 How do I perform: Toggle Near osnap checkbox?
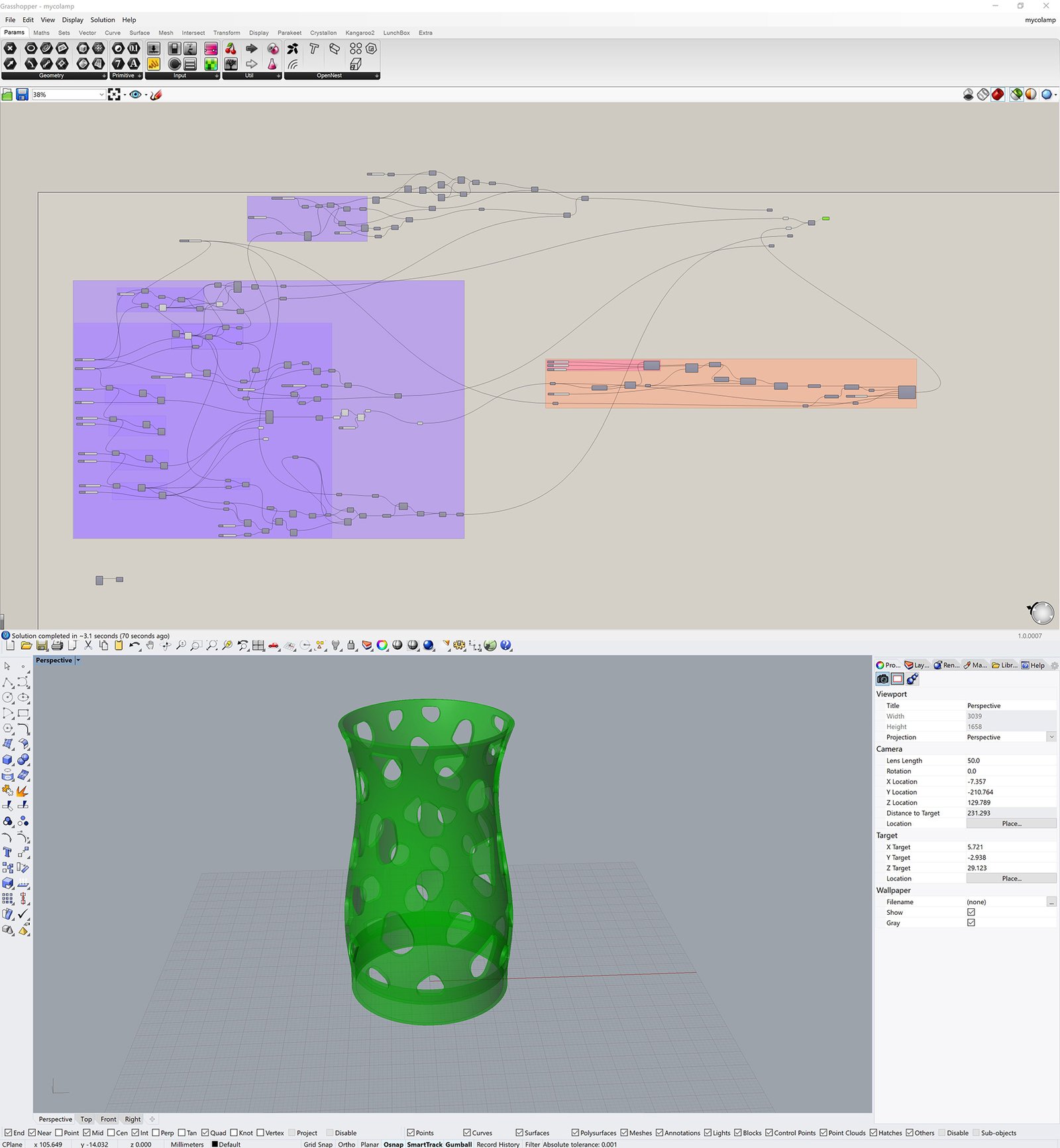[32, 1133]
